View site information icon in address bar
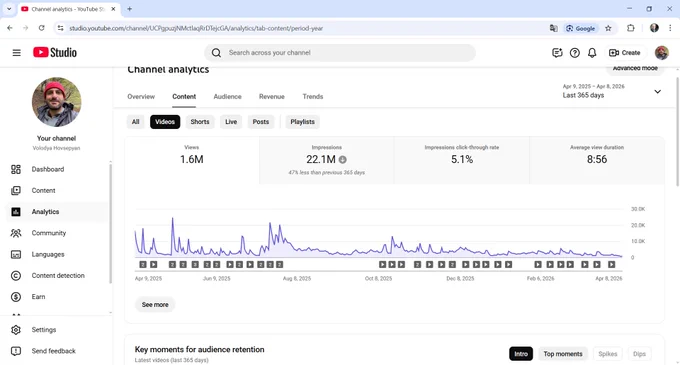Image resolution: width=680 pixels, height=365 pixels. pyautogui.click(x=61, y=28)
